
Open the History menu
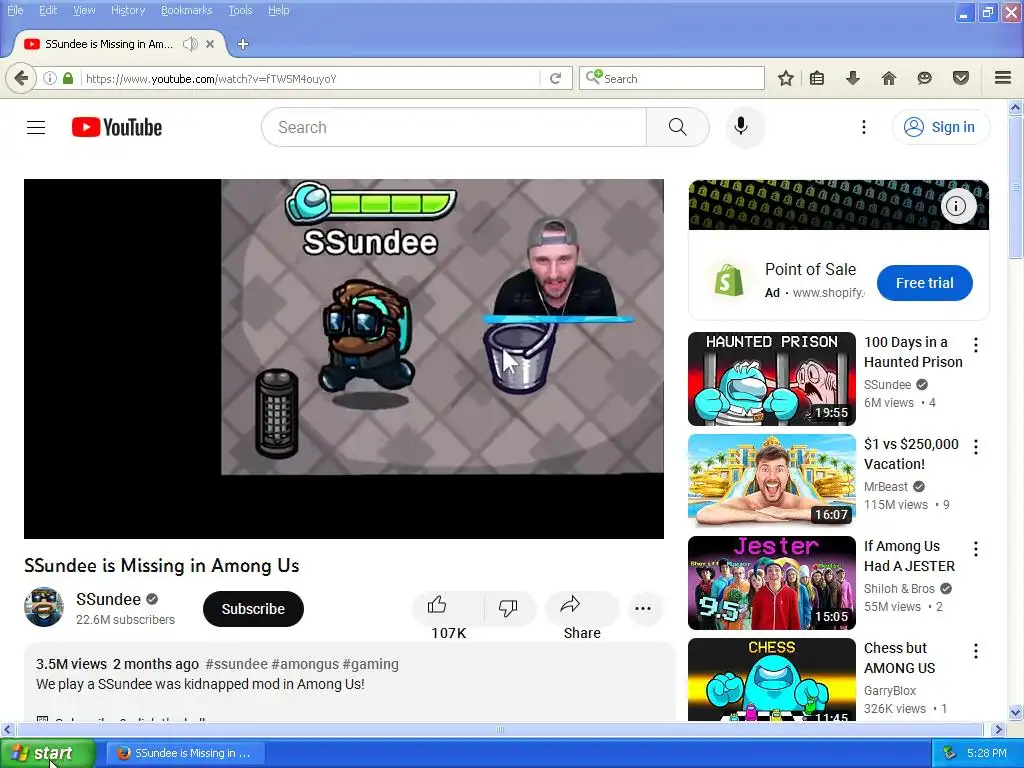click(x=128, y=10)
